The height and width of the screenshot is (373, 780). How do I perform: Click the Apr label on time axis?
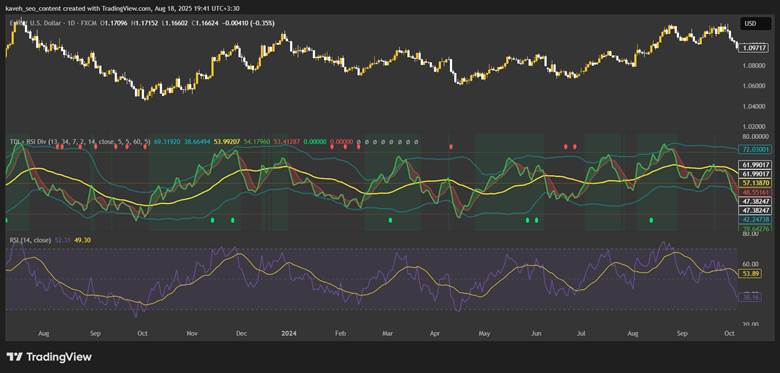[435, 334]
